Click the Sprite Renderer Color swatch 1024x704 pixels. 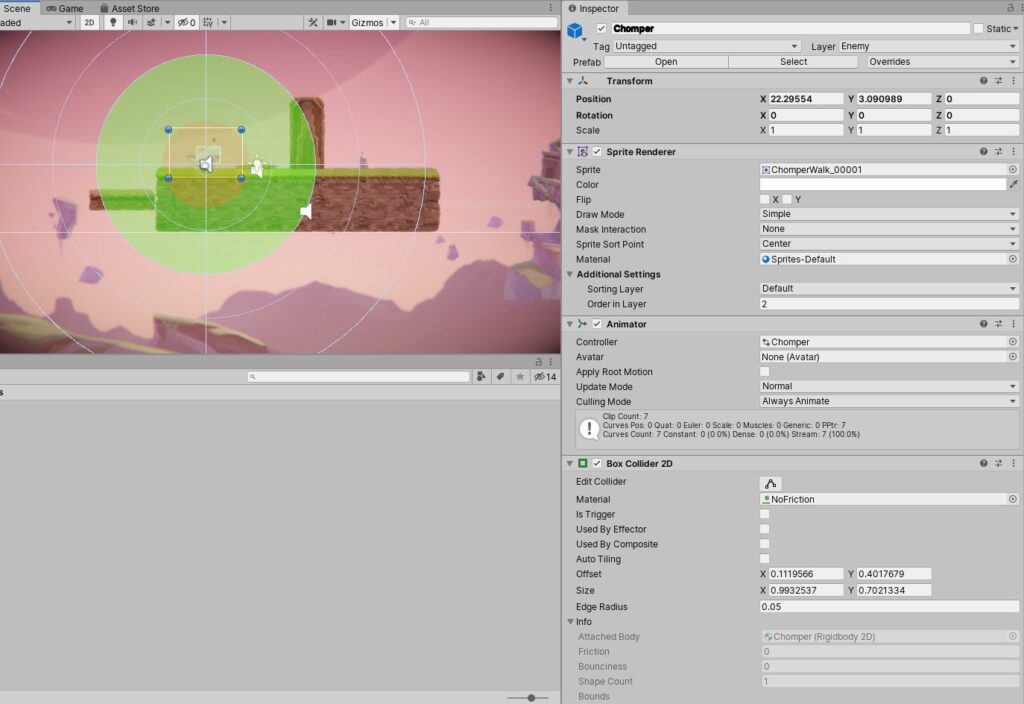(x=882, y=185)
